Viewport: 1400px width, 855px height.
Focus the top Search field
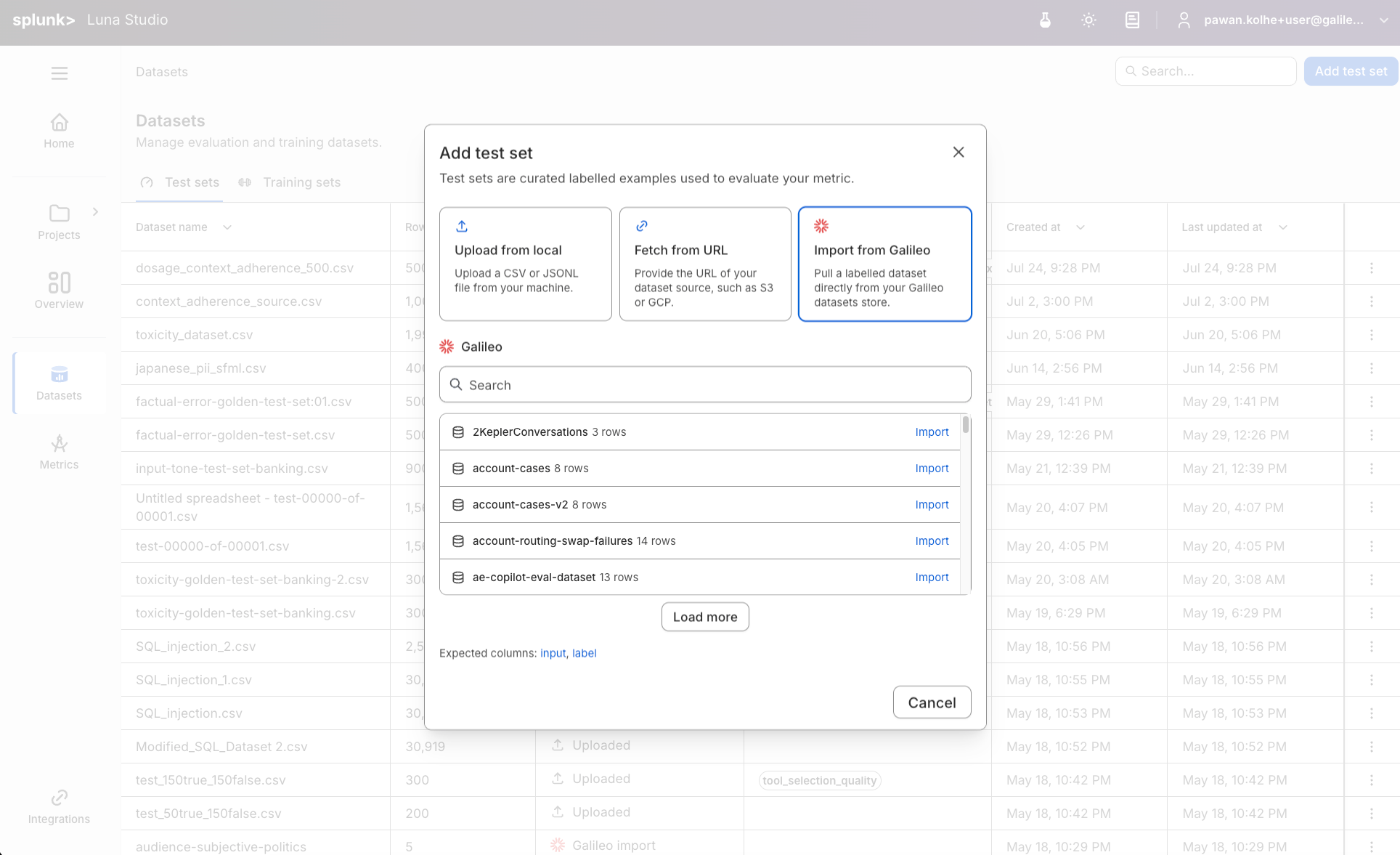(1205, 71)
